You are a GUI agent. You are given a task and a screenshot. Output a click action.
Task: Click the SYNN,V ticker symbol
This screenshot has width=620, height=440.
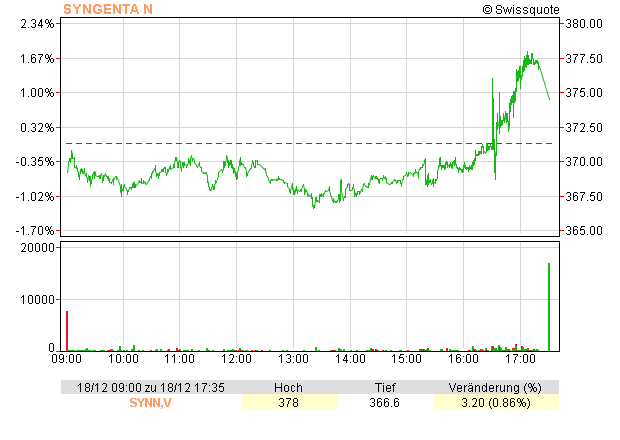pyautogui.click(x=150, y=403)
